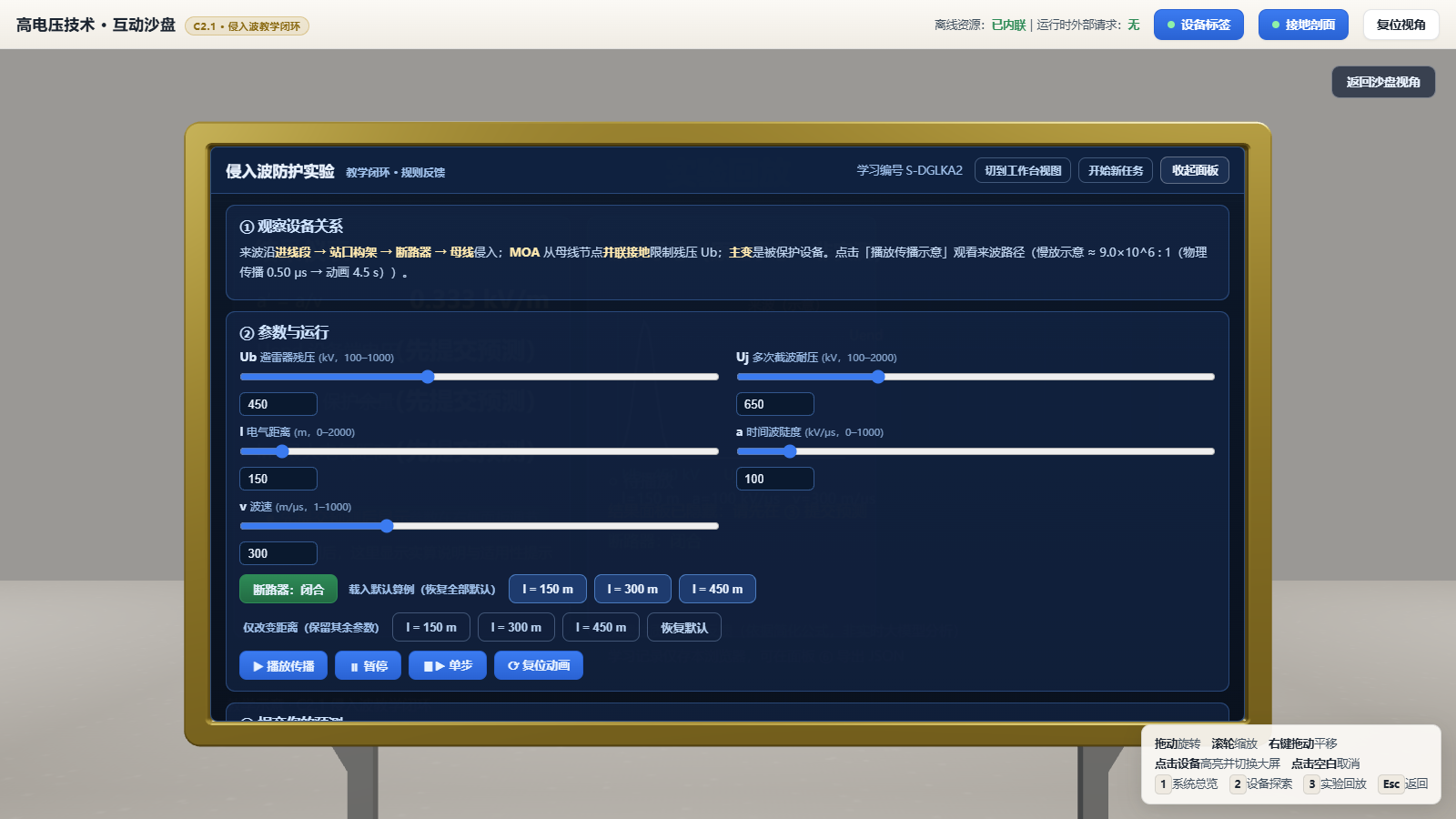Click the 已内联 offline resource status
The height and width of the screenshot is (819, 1456).
pos(1008,25)
